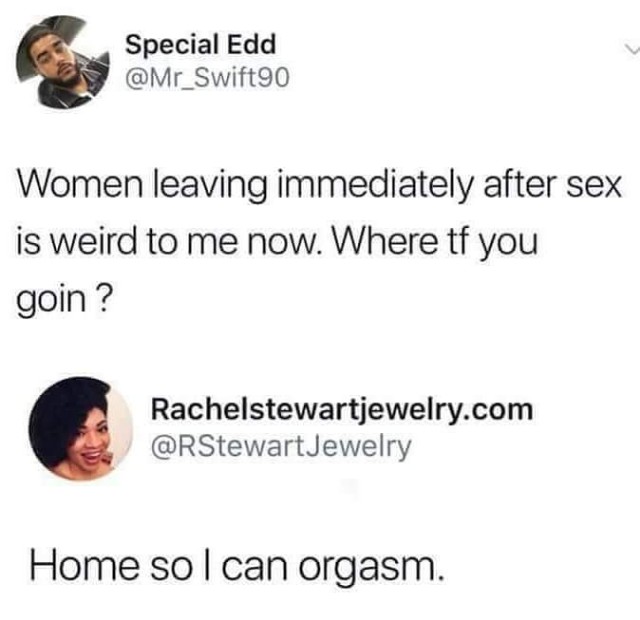The height and width of the screenshot is (620, 640).
Task: Open the tweet options chevron menu
Action: tap(632, 51)
